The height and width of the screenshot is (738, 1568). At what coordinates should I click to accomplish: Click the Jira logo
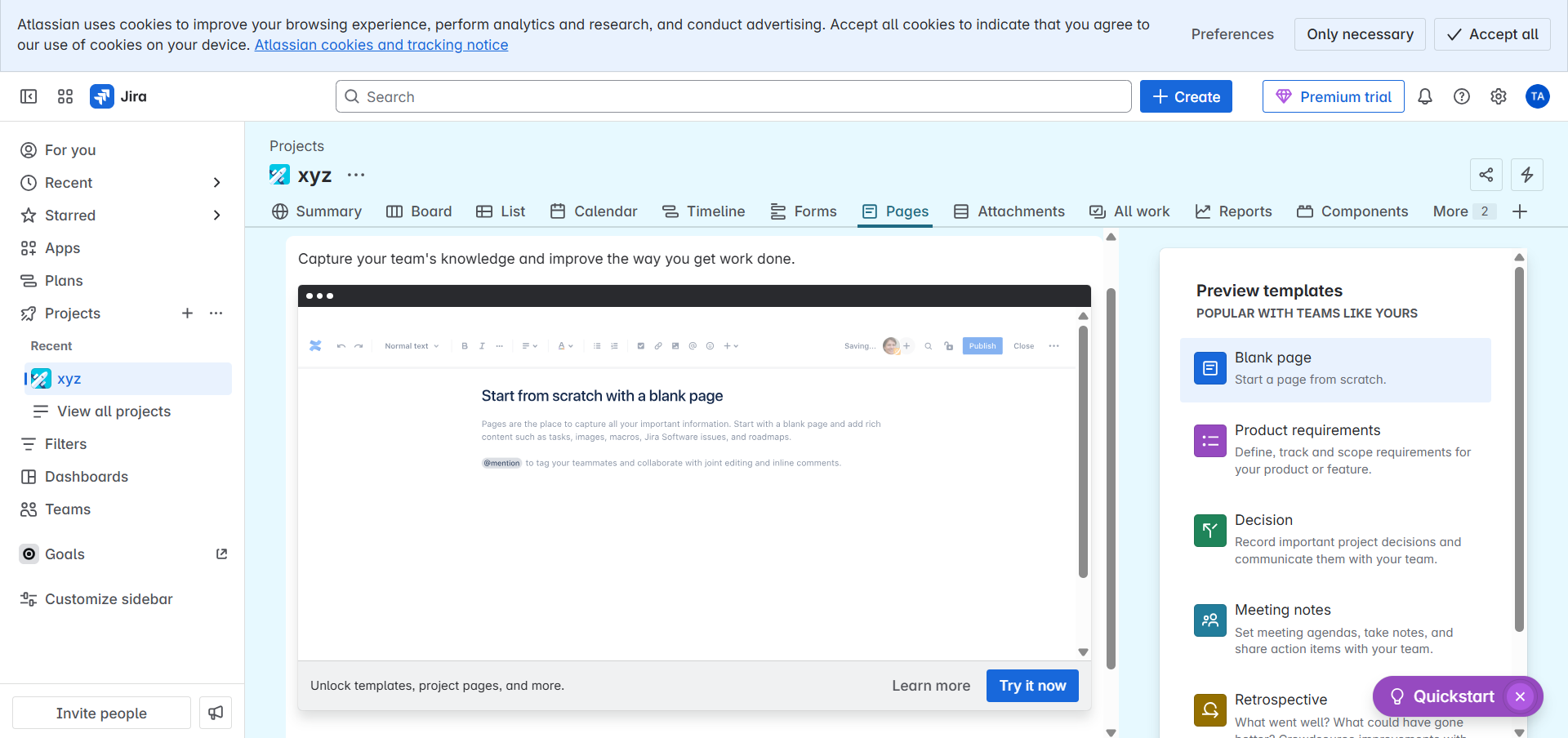click(119, 96)
